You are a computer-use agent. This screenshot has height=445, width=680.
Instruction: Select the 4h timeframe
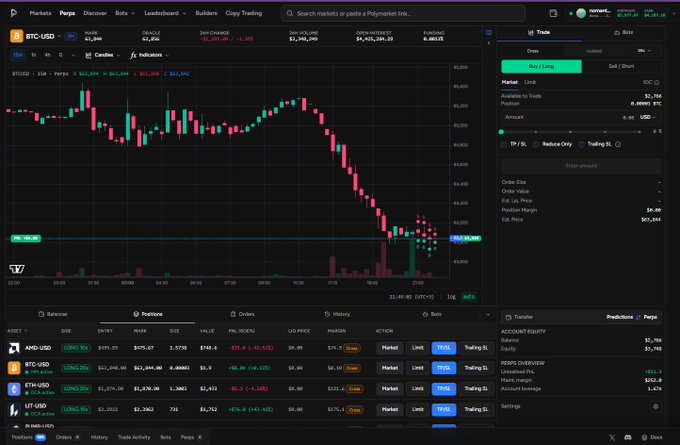pyautogui.click(x=47, y=55)
